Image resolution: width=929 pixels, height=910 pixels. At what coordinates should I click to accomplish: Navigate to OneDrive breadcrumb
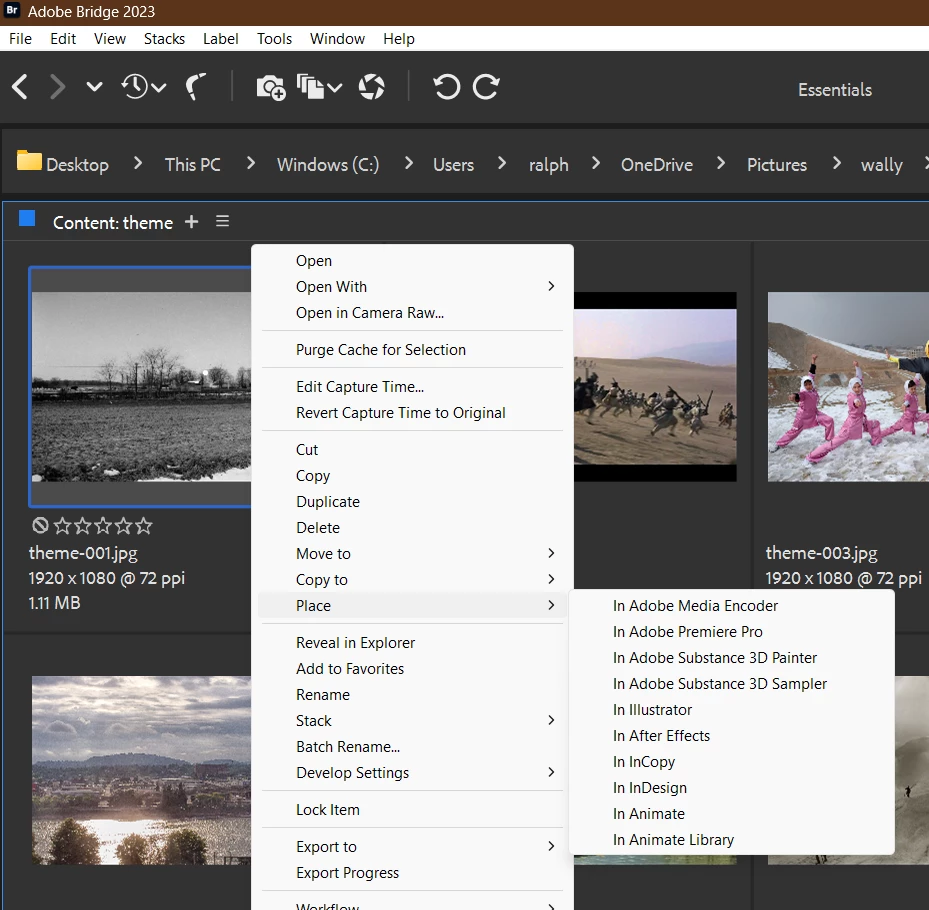(656, 165)
